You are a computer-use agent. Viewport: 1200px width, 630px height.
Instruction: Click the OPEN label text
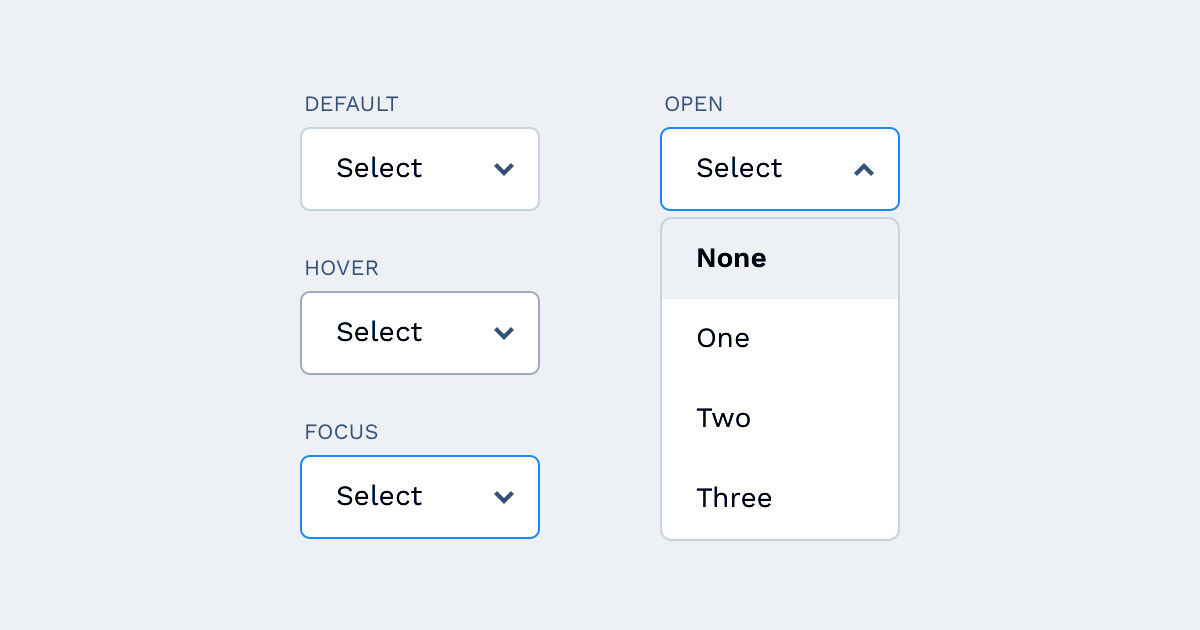693,104
